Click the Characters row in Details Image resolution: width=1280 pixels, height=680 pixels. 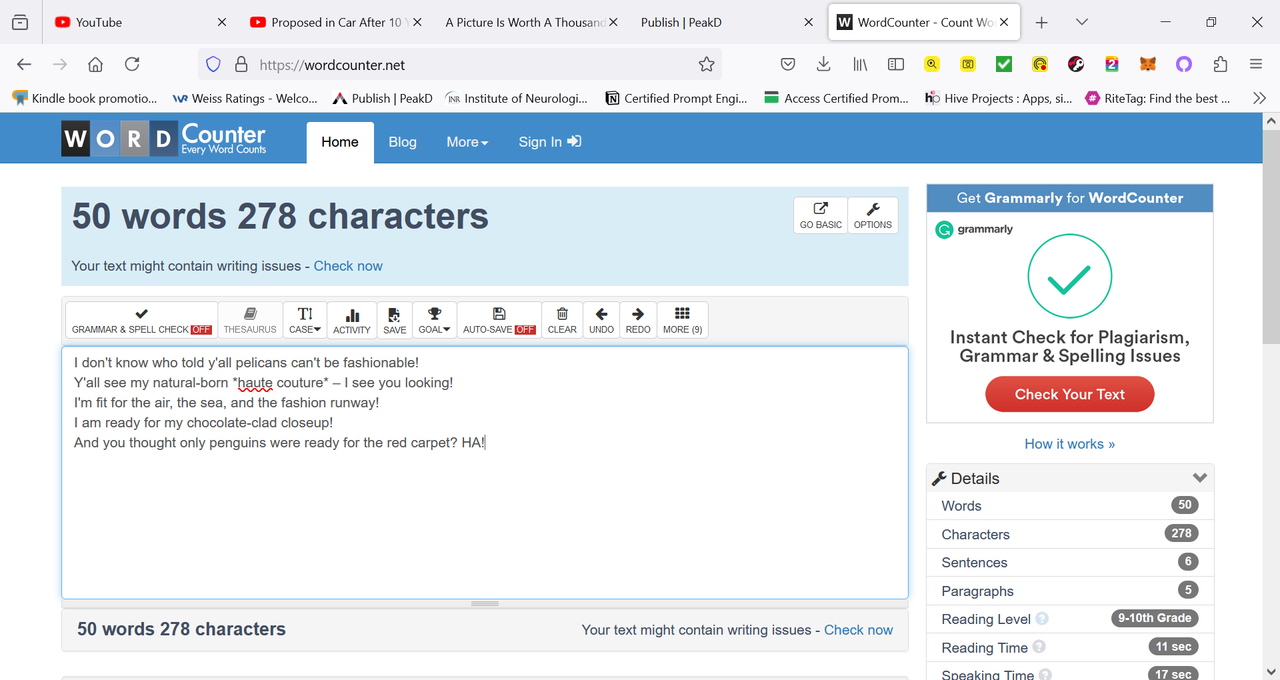tap(1070, 534)
